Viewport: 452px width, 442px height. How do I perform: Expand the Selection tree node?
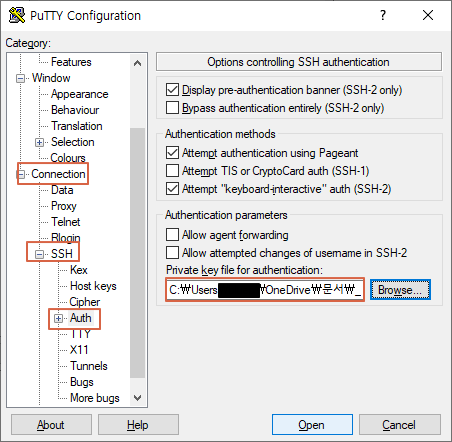39,143
